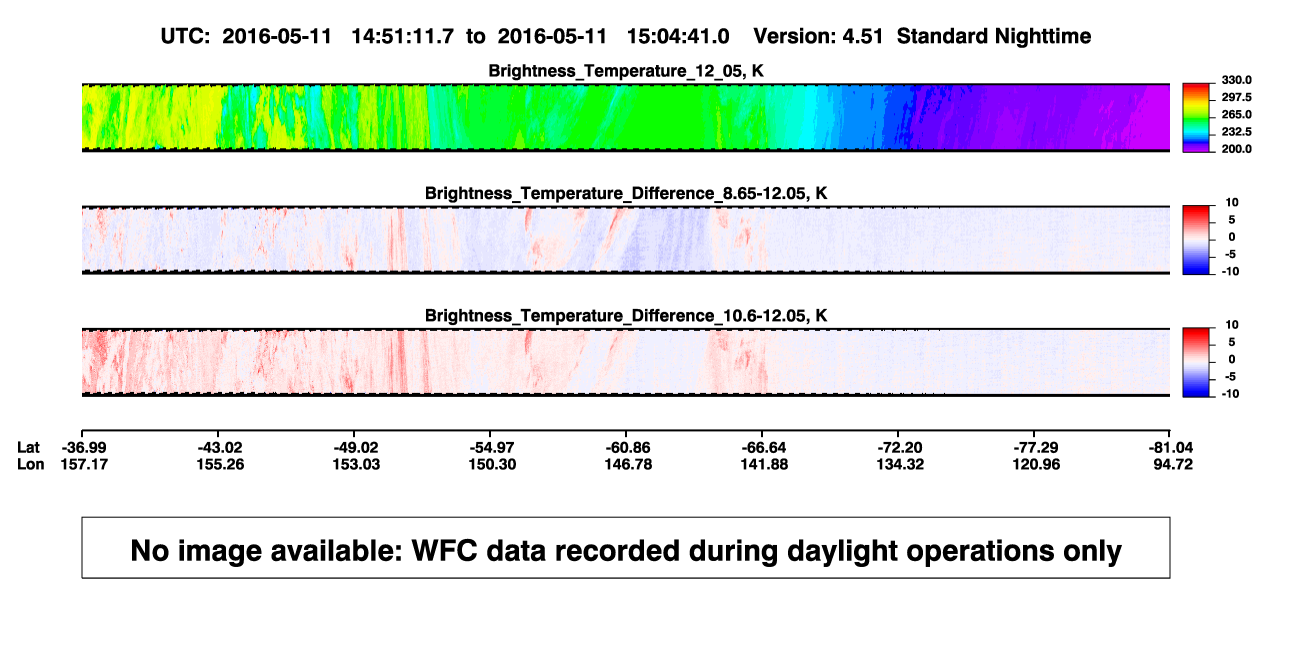Click the 'Brightness_Temperature_Difference_8.65-12.05, K' title
Screen dimensions: 1300x667
coord(626,193)
